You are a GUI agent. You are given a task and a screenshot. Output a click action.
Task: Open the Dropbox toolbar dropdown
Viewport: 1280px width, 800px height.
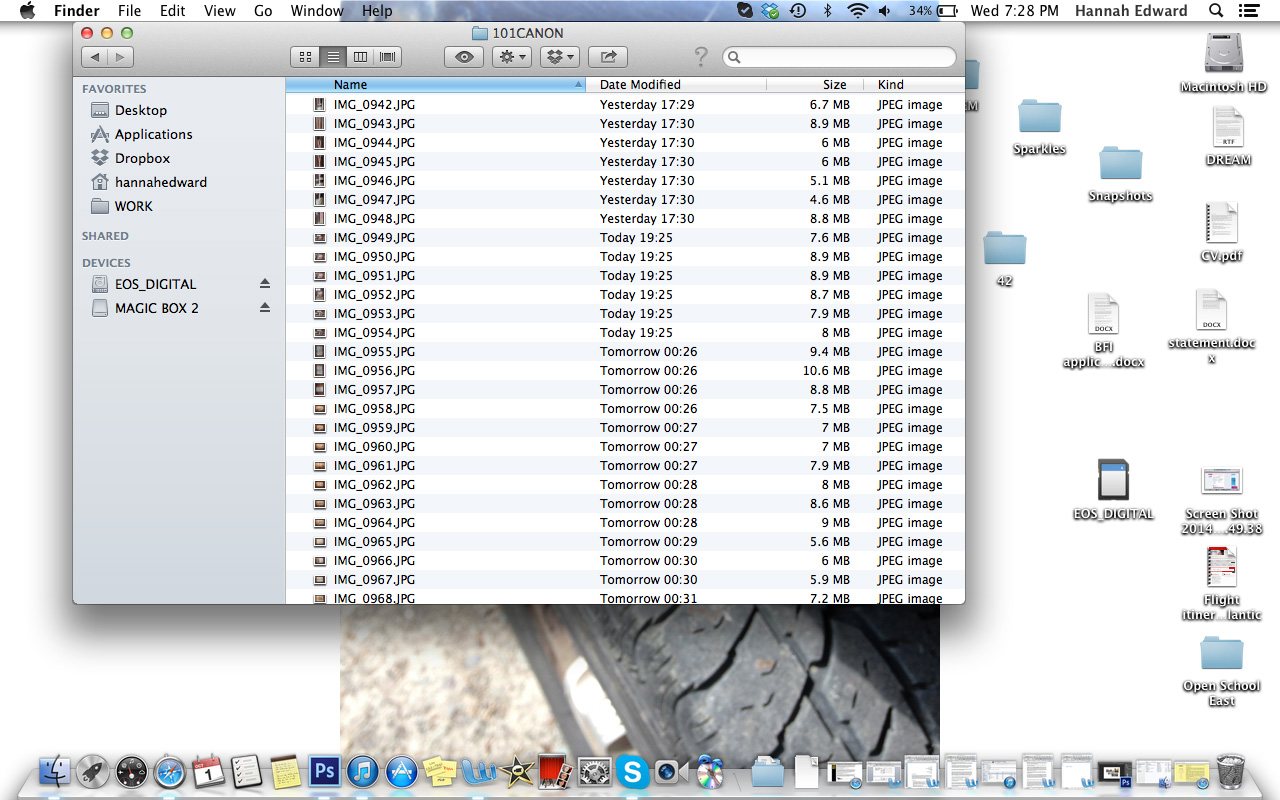click(560, 57)
